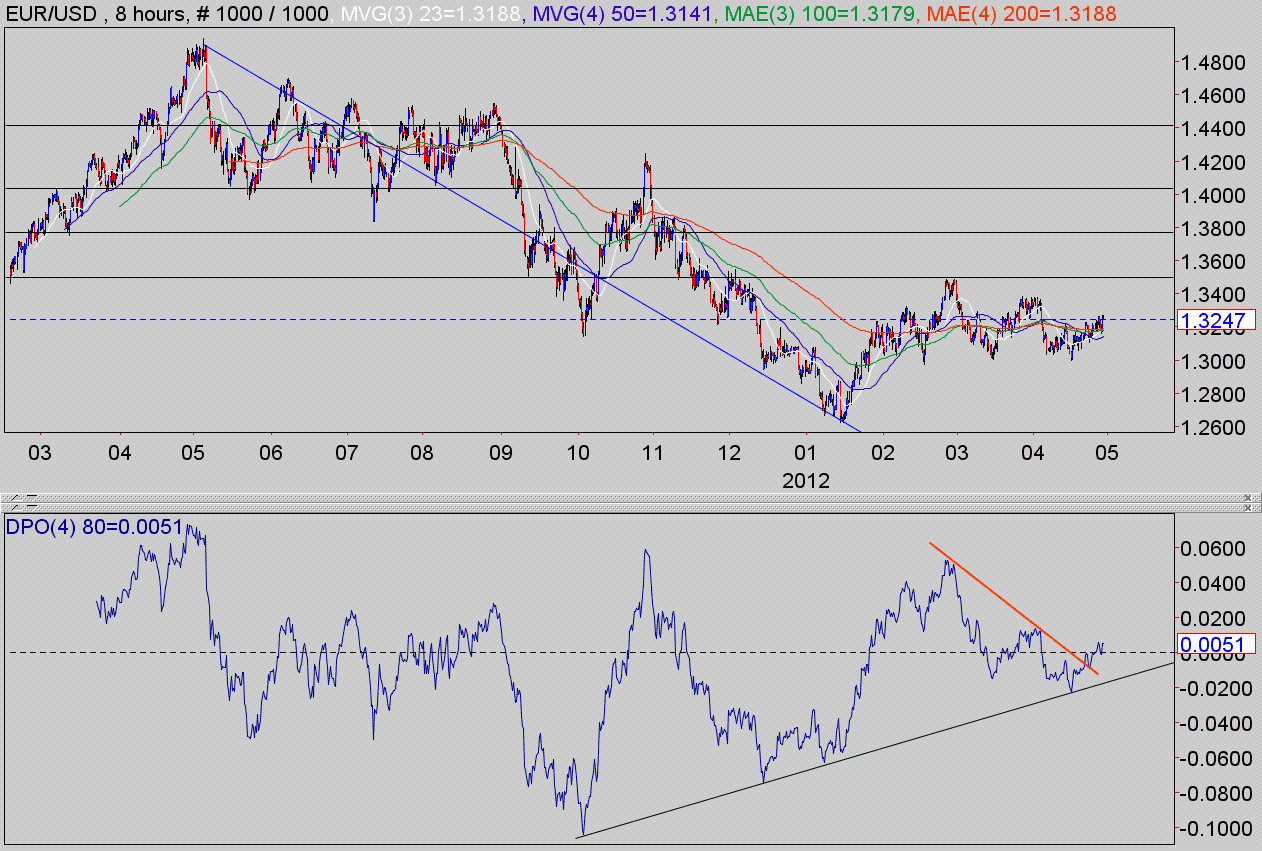The height and width of the screenshot is (851, 1262).
Task: Close the DPO pane using the lower splitter X icon
Action: (x=1248, y=508)
